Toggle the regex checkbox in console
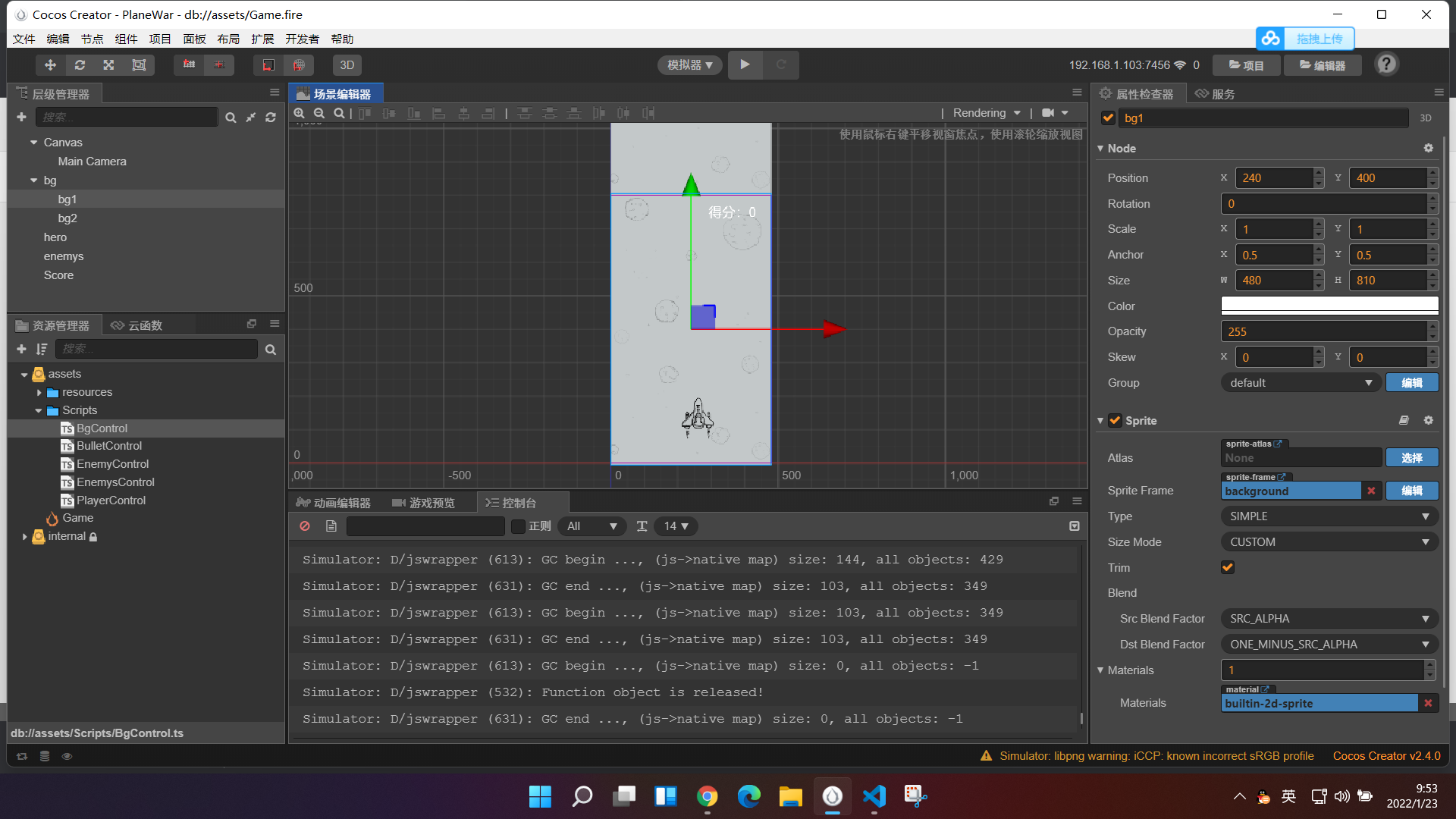Viewport: 1456px width, 819px height. 519,526
